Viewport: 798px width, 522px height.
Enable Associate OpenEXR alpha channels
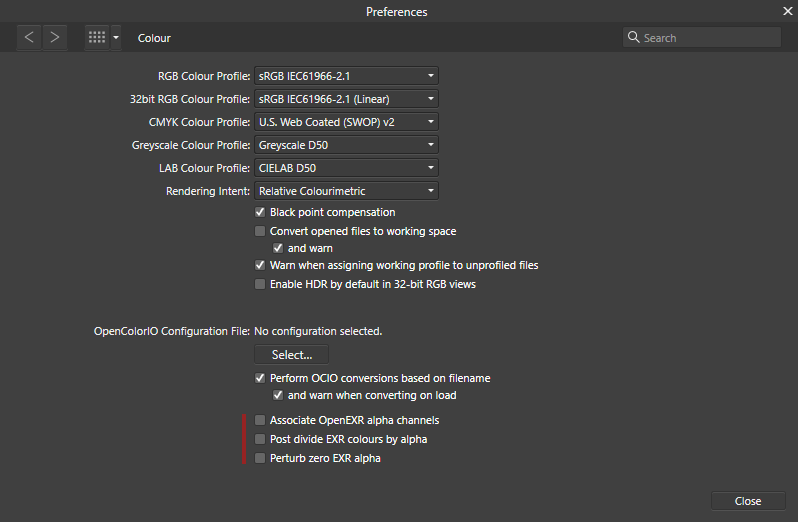pos(260,420)
